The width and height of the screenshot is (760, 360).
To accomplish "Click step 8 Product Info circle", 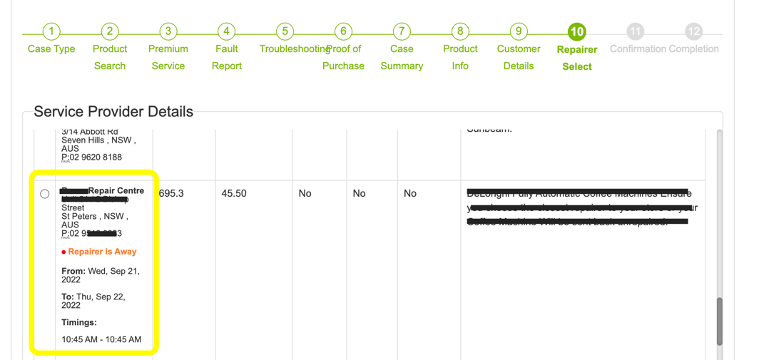I will (x=460, y=32).
